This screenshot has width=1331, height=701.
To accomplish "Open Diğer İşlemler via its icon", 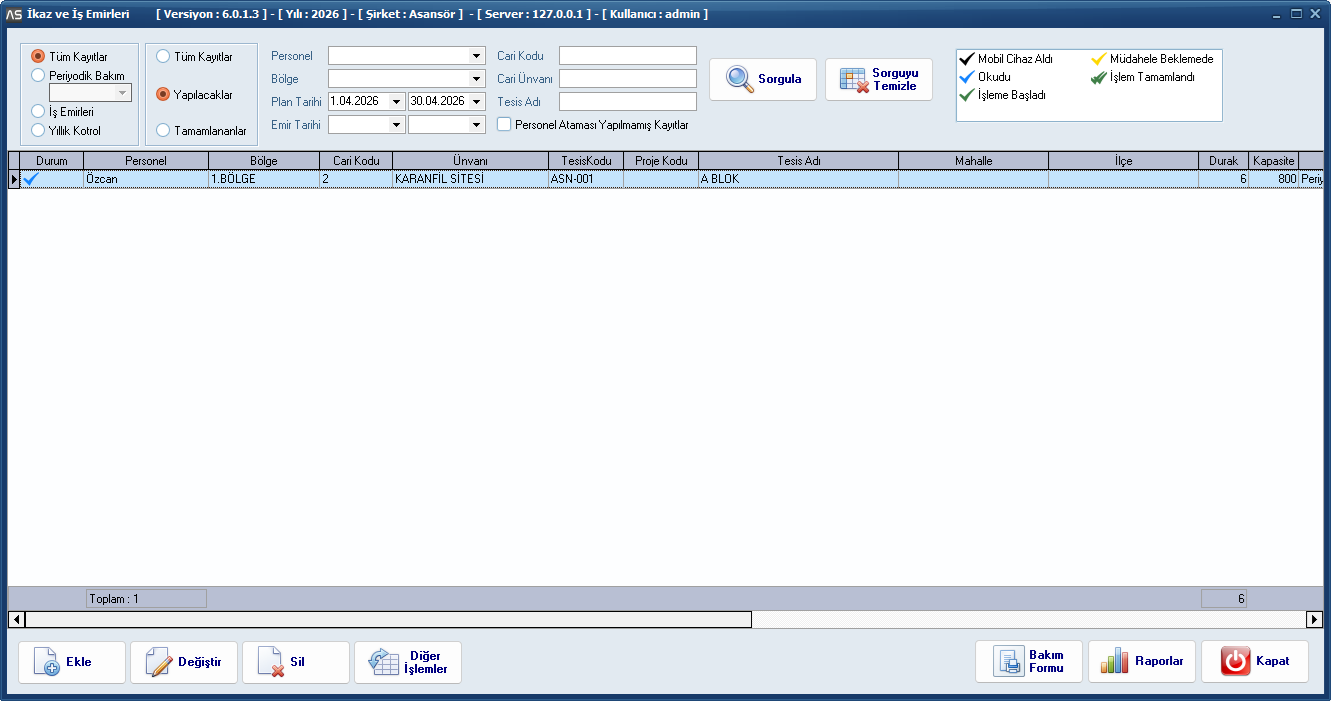I will [384, 662].
